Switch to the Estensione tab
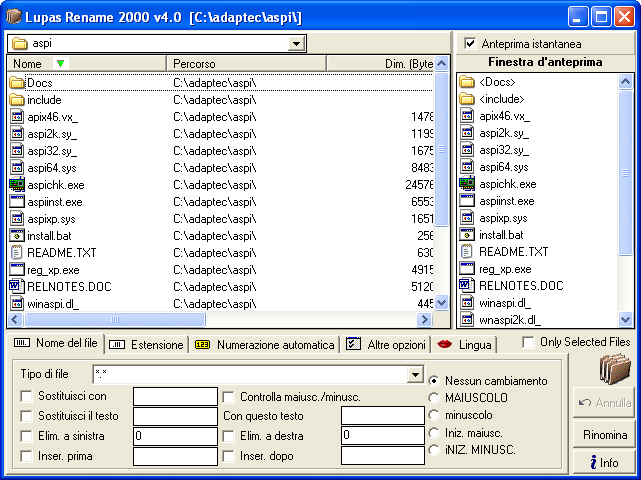Viewport: 641px width, 480px height. coord(147,344)
